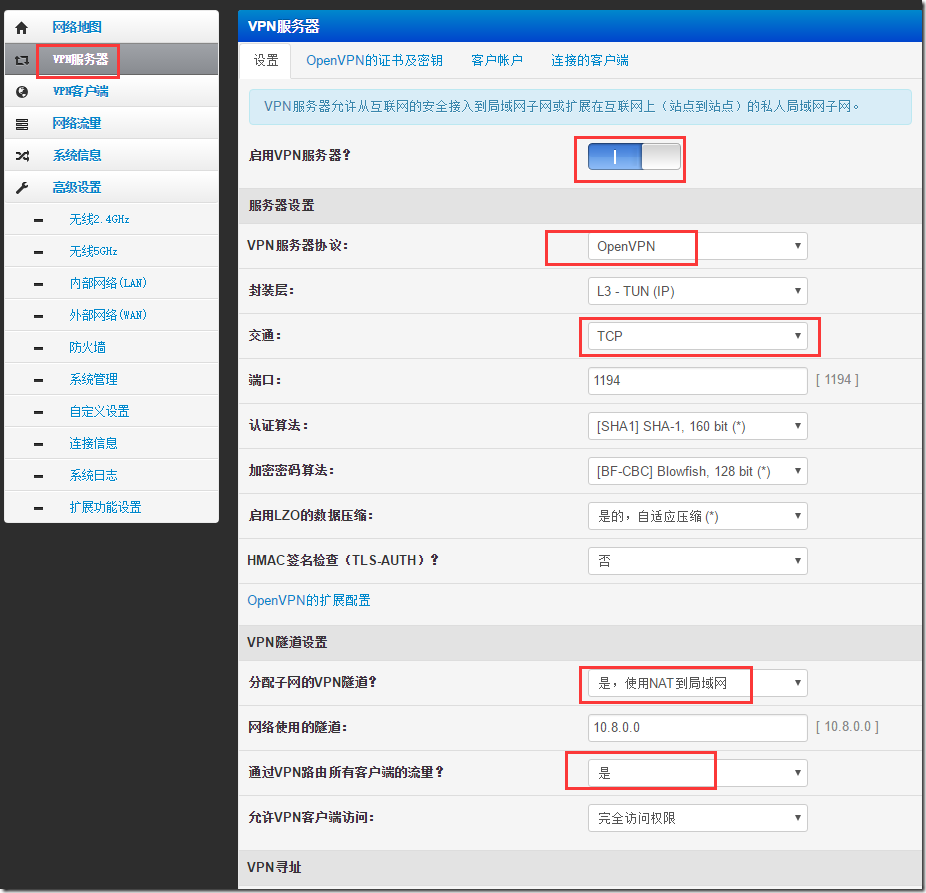Open VPN客户端 in the sidebar
Image resolution: width=926 pixels, height=893 pixels.
pos(80,92)
